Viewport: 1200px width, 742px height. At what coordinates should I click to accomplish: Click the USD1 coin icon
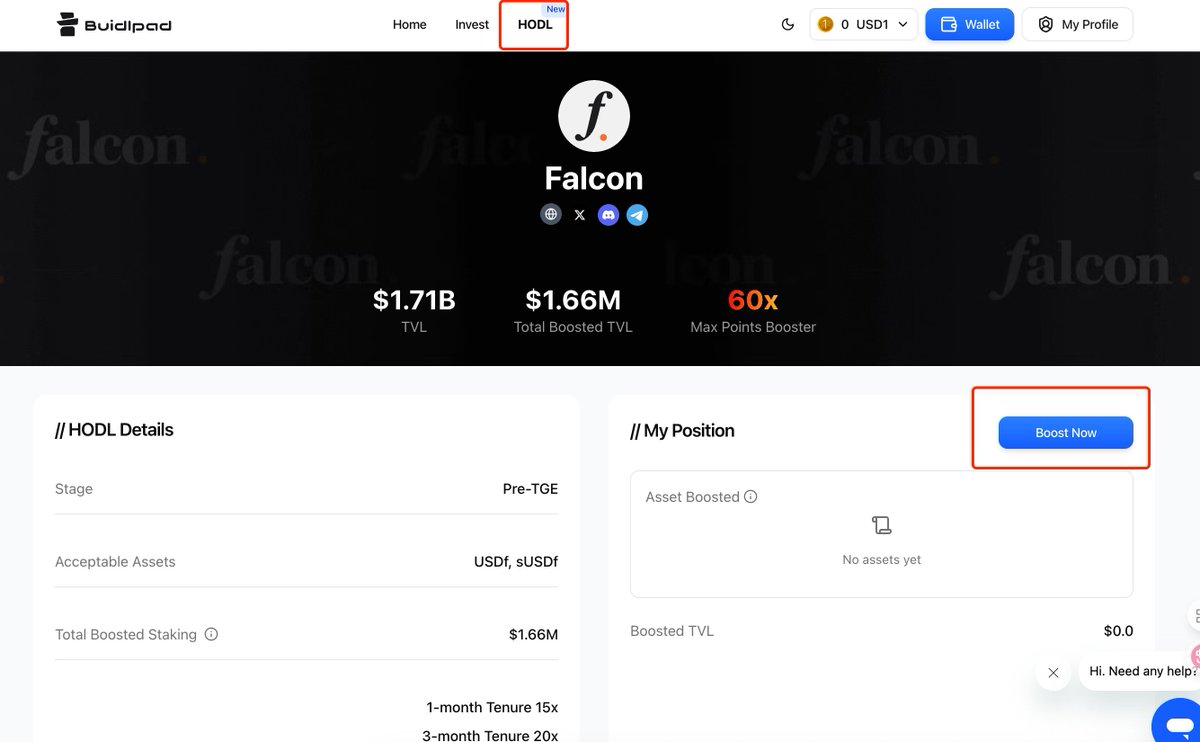825,24
